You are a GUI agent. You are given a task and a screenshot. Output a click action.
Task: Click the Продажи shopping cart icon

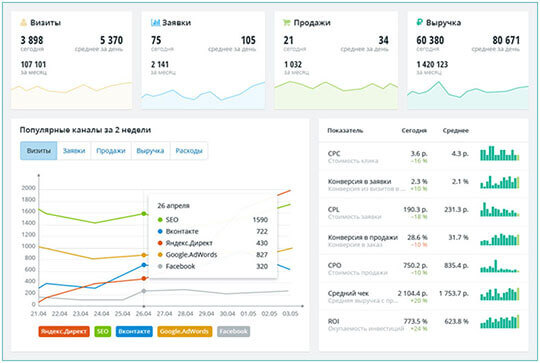[287, 23]
